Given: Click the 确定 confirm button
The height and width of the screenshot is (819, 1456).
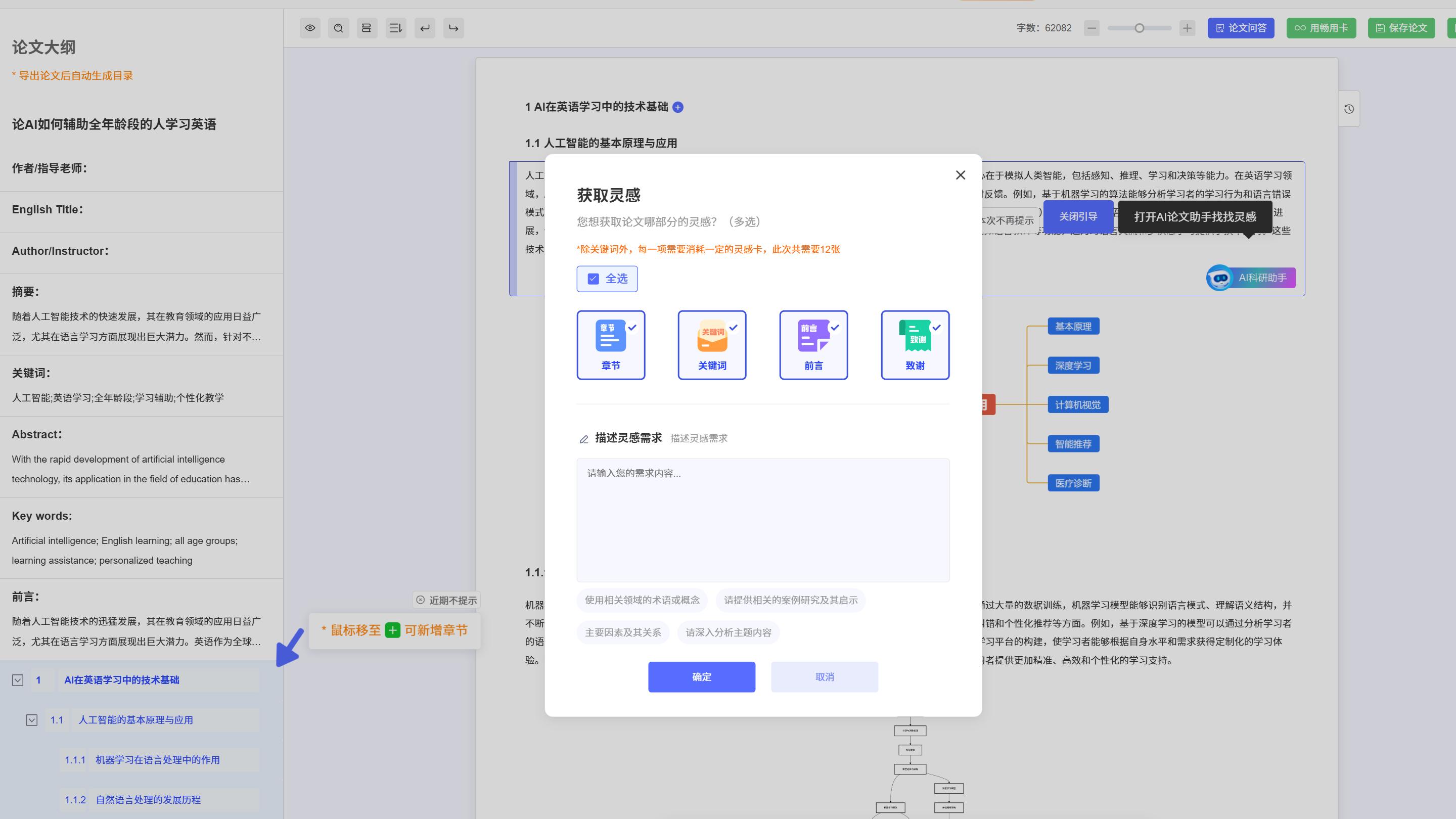Looking at the screenshot, I should pyautogui.click(x=701, y=676).
